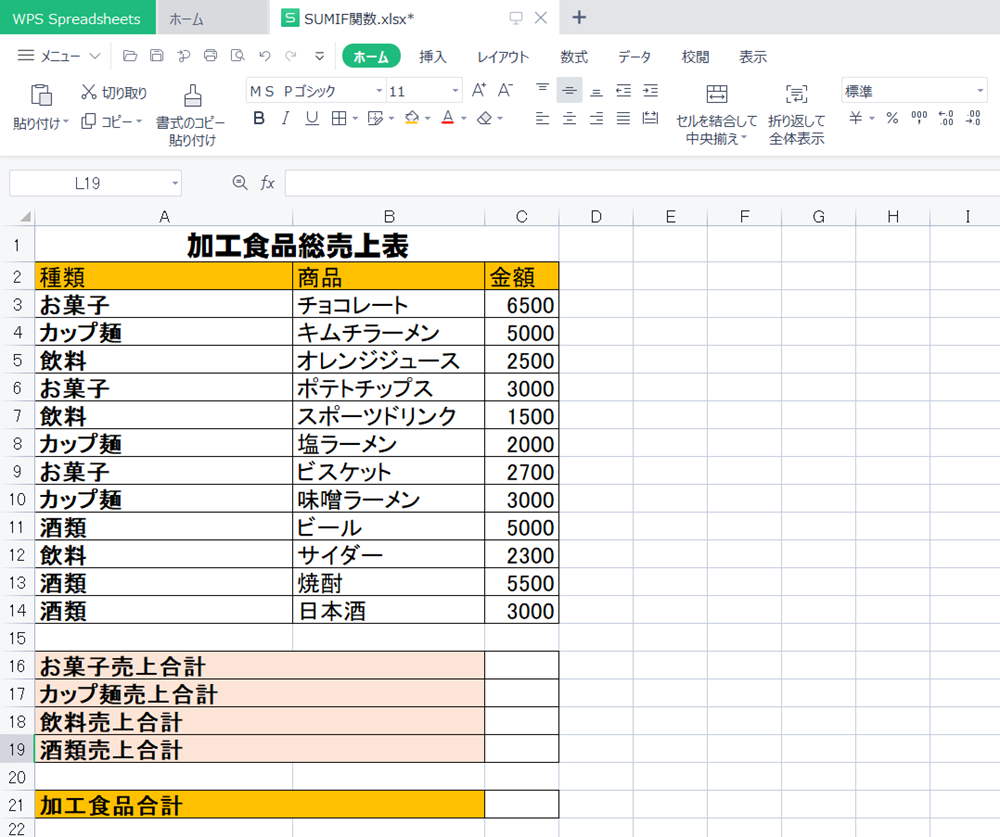Click the open folder icon
The width and height of the screenshot is (1000, 837).
(x=129, y=56)
